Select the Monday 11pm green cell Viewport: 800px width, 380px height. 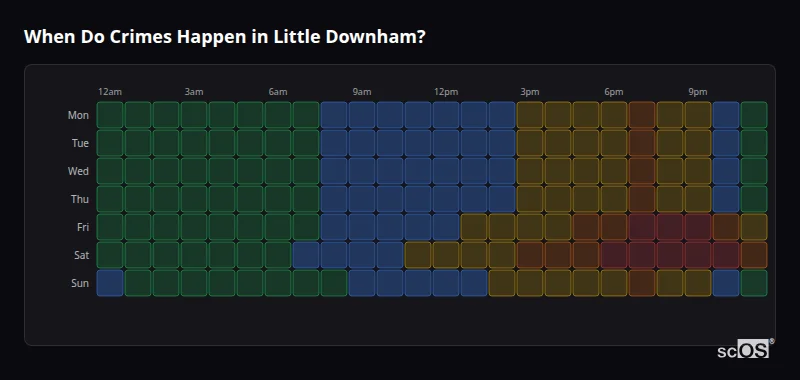[754, 115]
